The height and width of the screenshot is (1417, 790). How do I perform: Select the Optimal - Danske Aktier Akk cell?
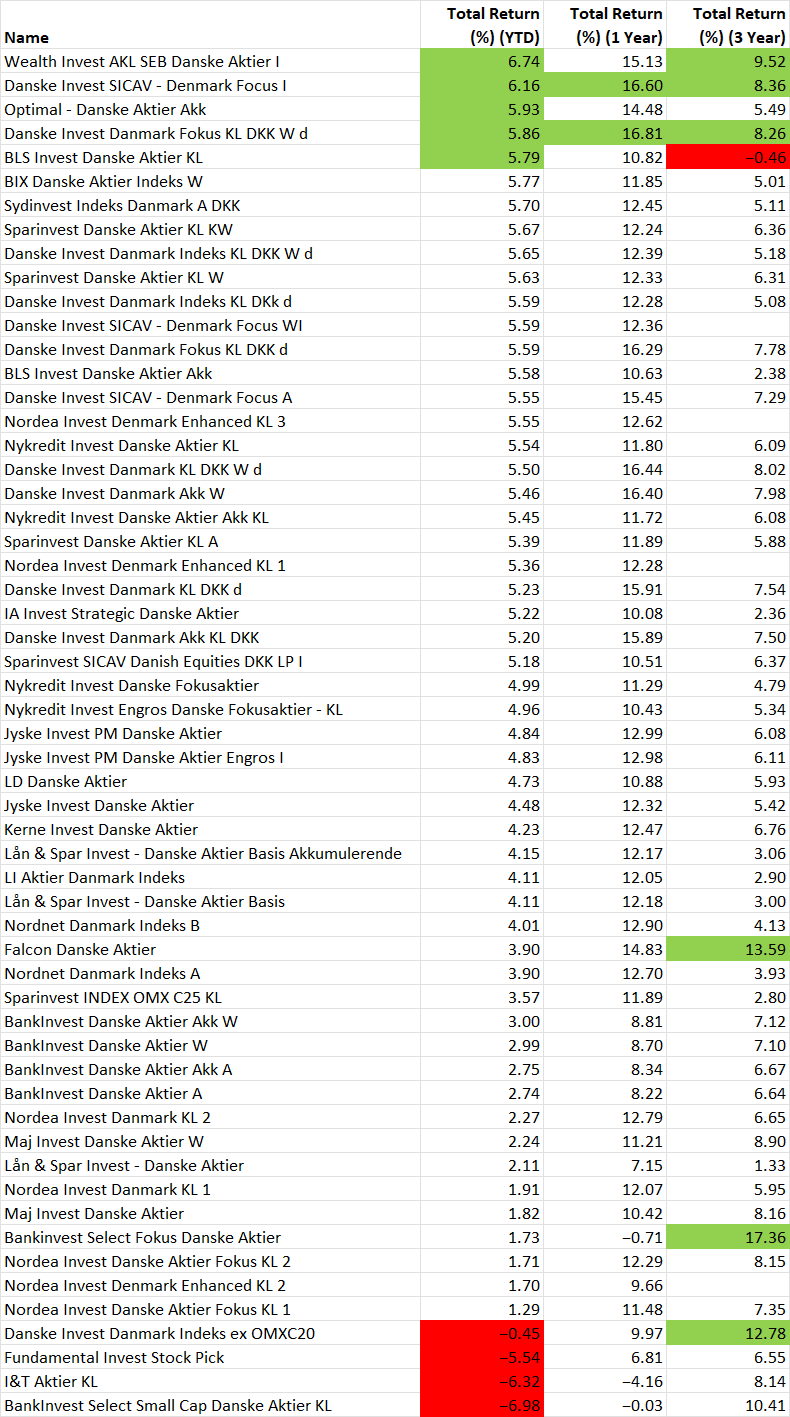211,109
